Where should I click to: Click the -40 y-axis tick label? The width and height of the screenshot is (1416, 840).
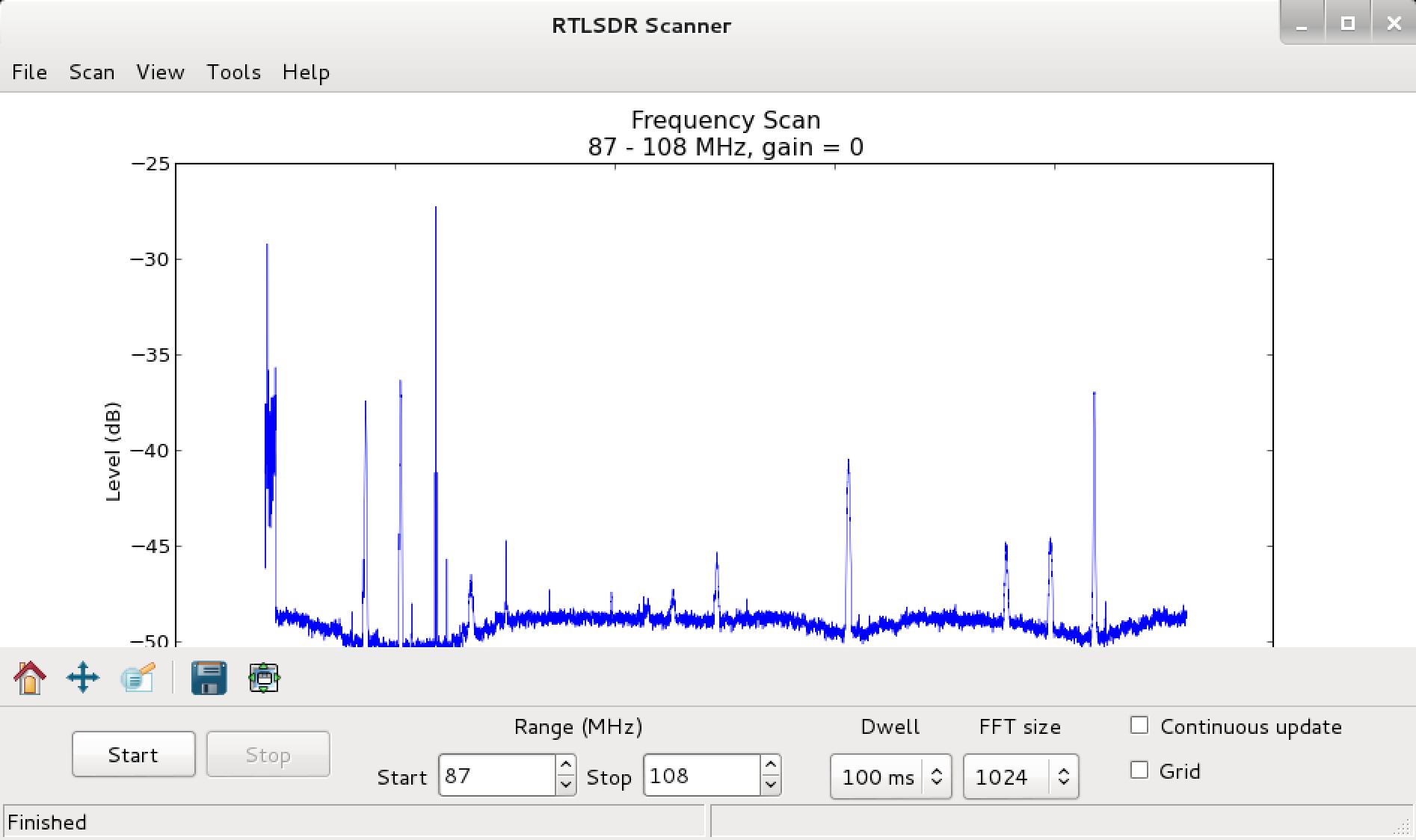pyautogui.click(x=150, y=451)
